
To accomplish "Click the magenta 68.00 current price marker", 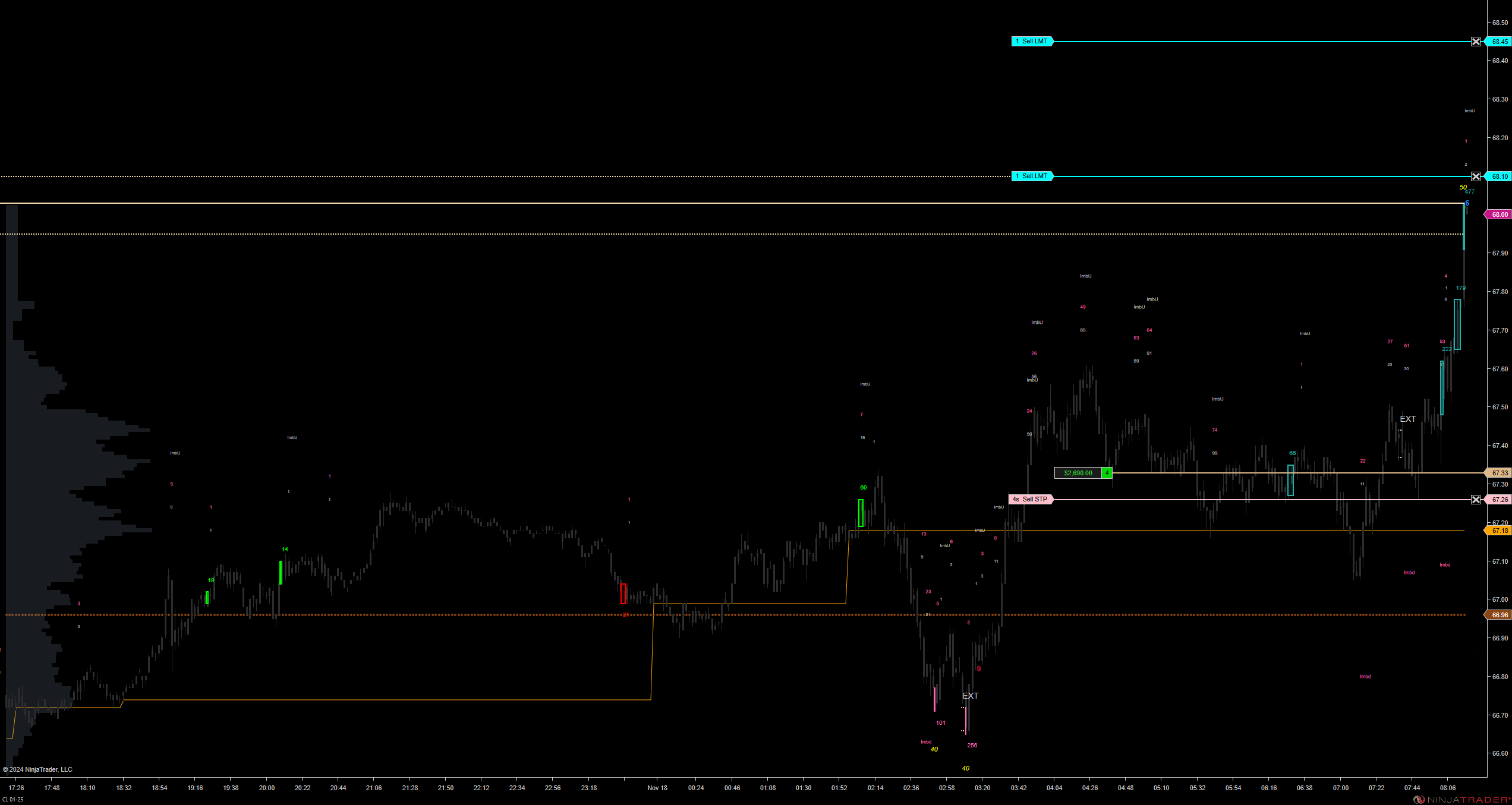I will tap(1498, 214).
